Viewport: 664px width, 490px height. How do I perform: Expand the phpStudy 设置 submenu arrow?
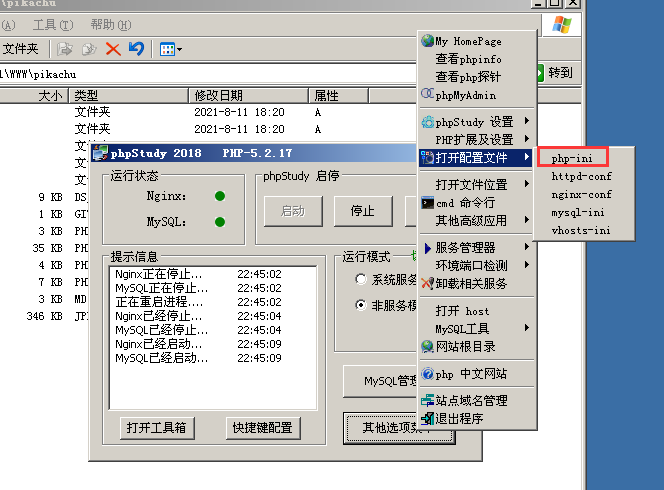coord(526,121)
